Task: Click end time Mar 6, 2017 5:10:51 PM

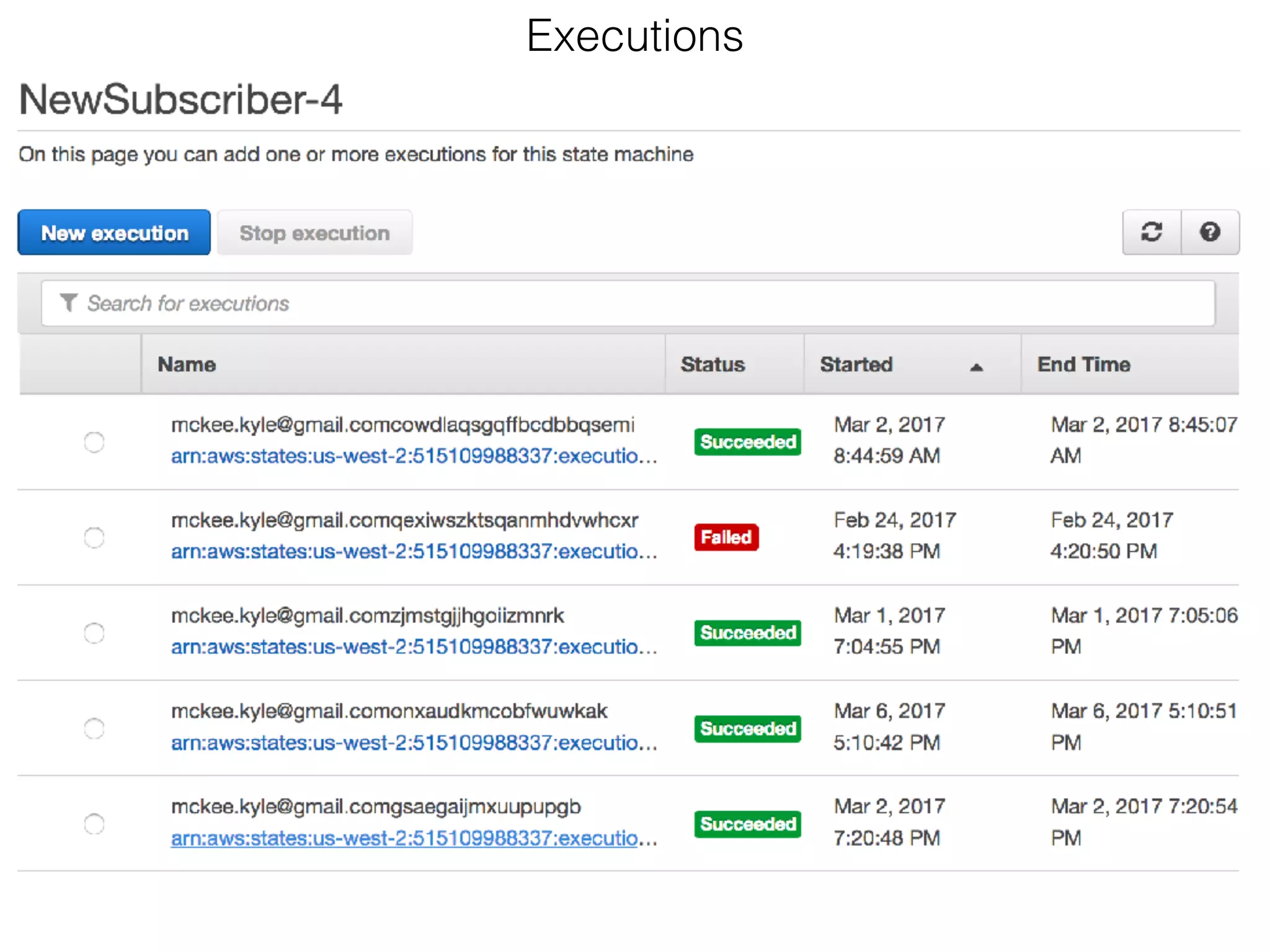Action: pyautogui.click(x=1144, y=726)
